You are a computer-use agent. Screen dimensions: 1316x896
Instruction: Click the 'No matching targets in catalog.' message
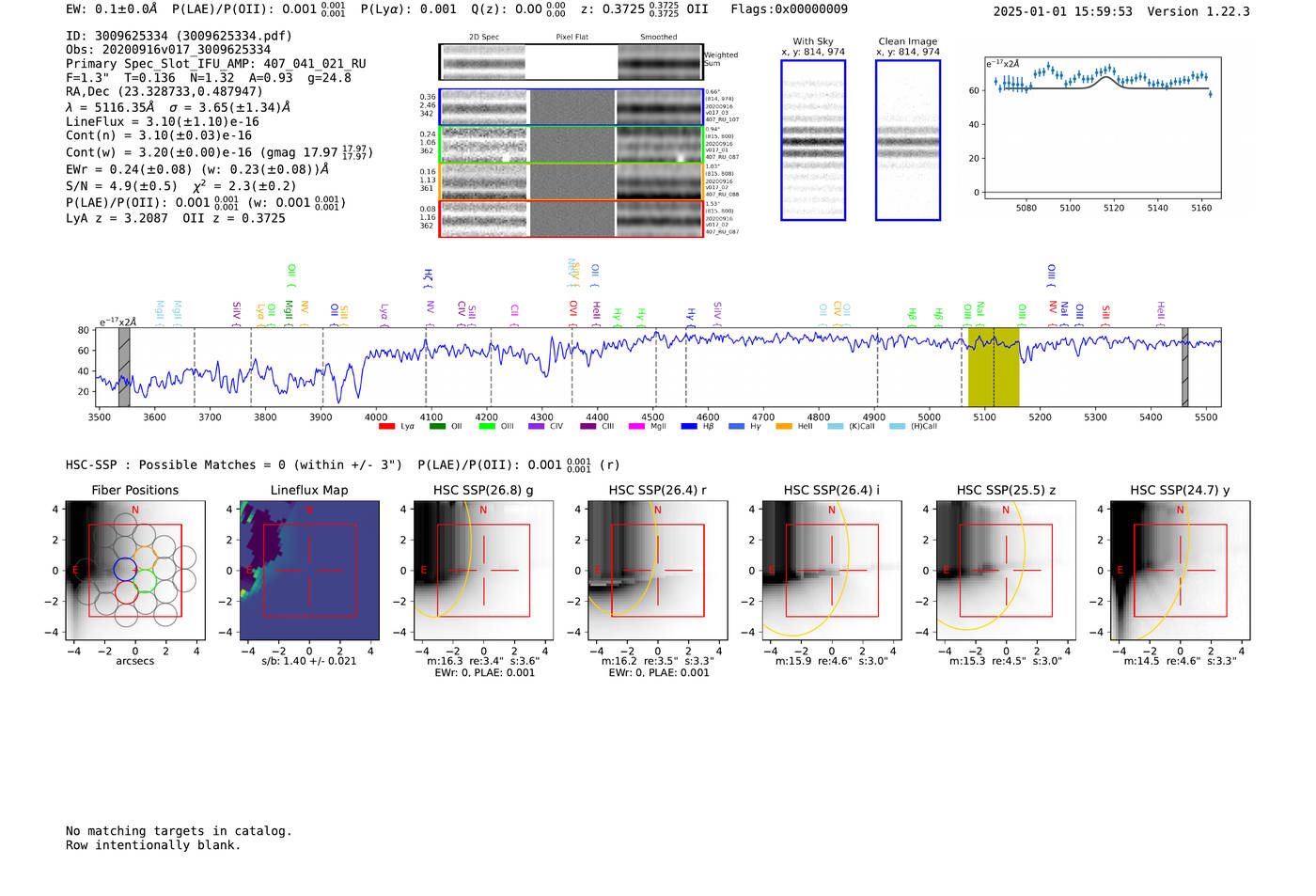179,831
